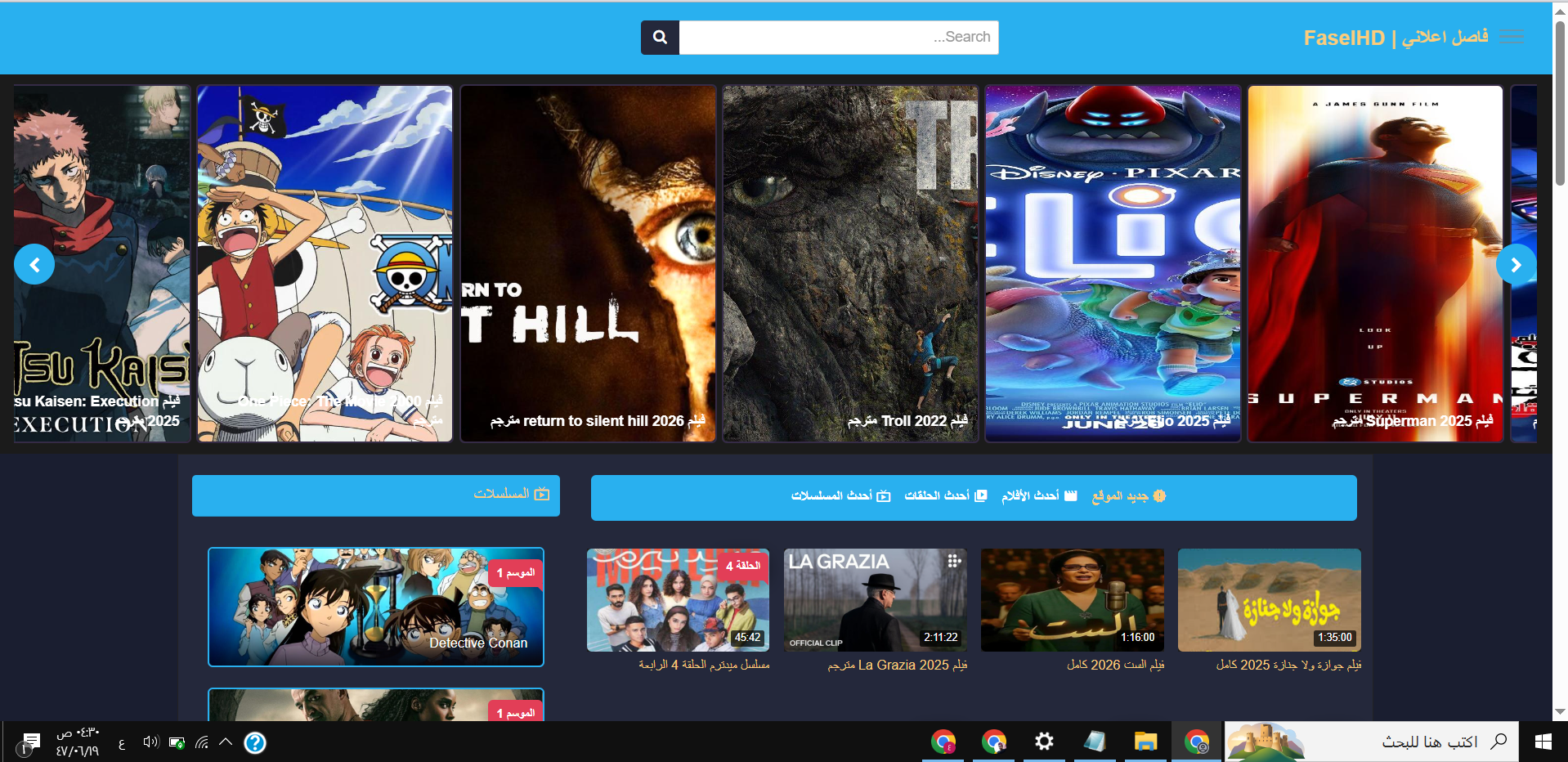Screen dimensions: 1568x762
Task: Click the carousel next arrow button
Action: (1516, 265)
